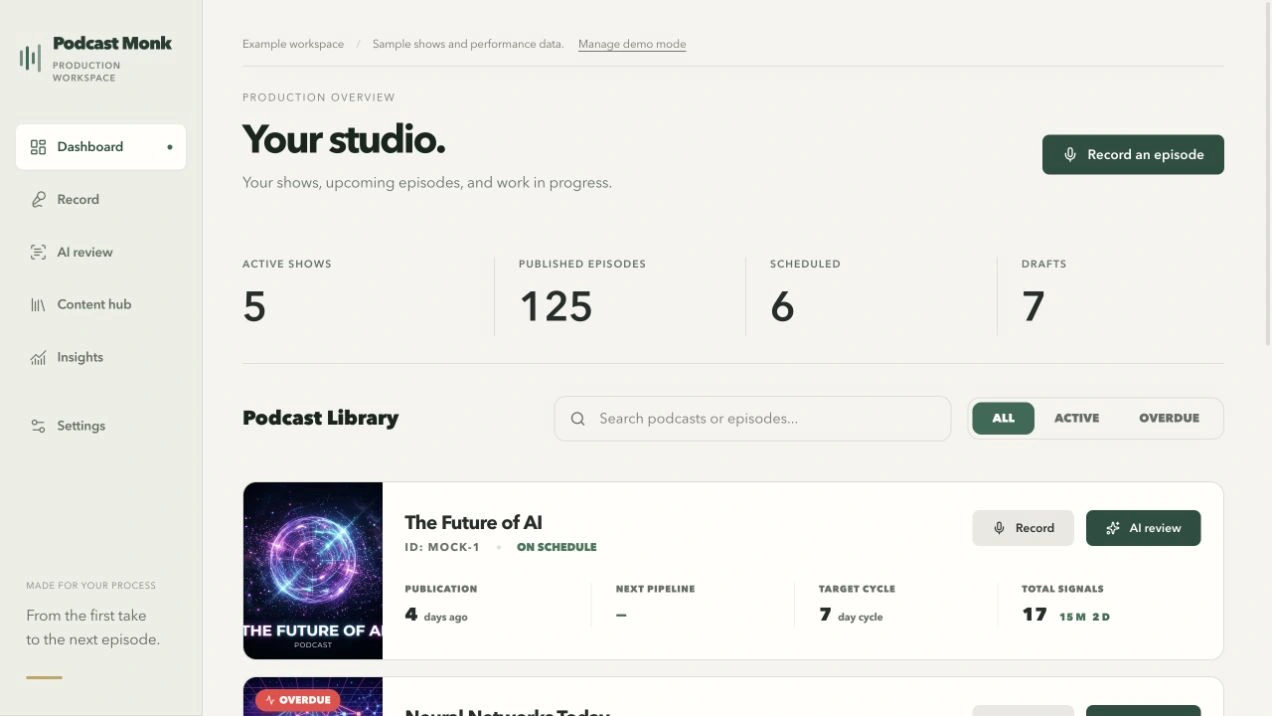Click the sparkle icon in The Future of AI AI review button
This screenshot has width=1272, height=716.
[x=1113, y=528]
